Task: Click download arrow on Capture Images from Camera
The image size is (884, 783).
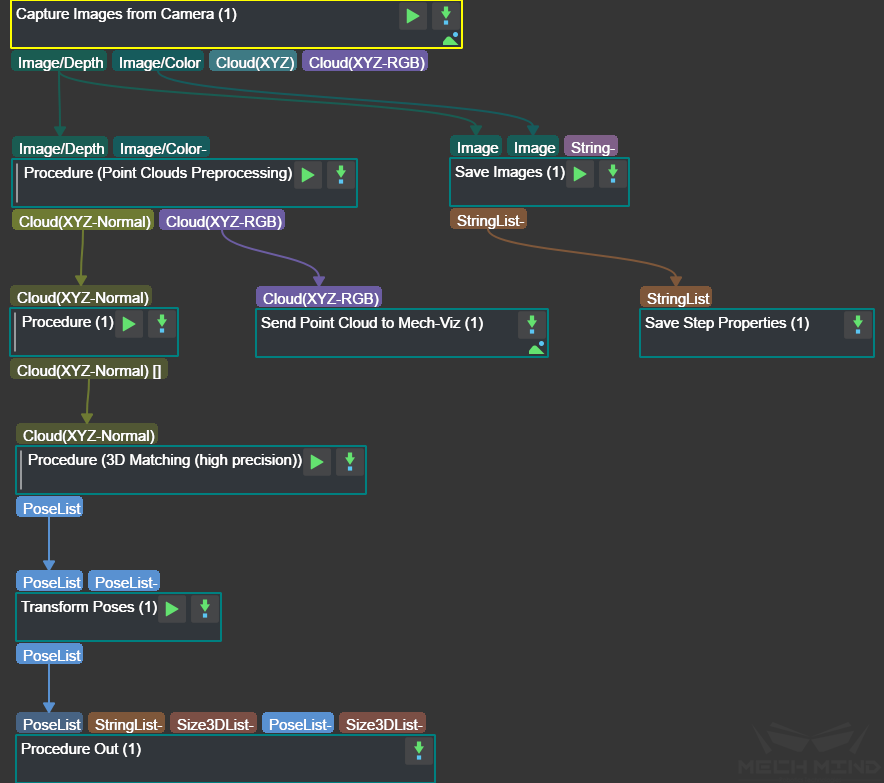Action: (446, 16)
